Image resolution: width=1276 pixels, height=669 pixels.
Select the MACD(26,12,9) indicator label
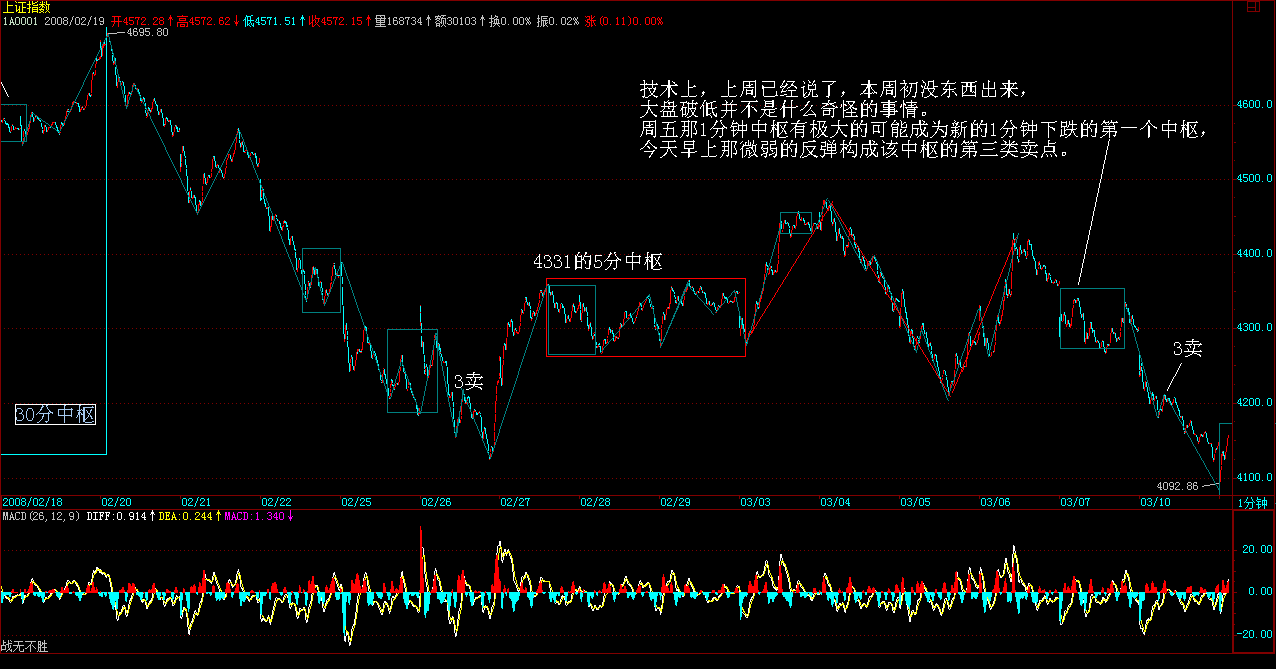(38, 516)
